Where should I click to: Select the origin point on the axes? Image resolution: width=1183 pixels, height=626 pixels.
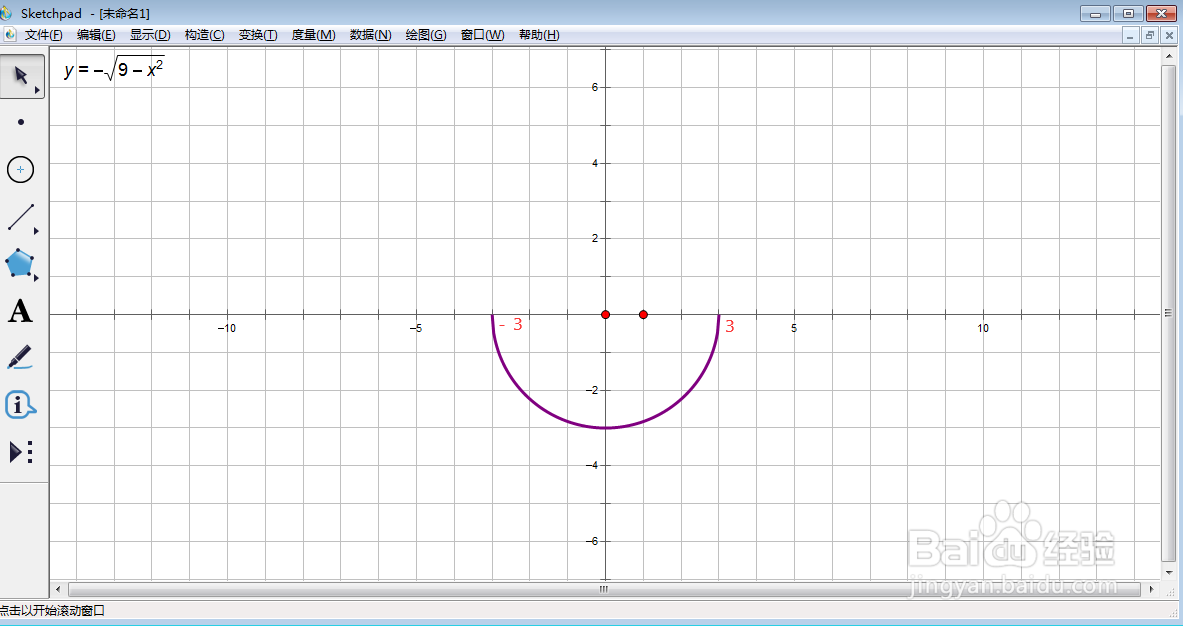[605, 315]
